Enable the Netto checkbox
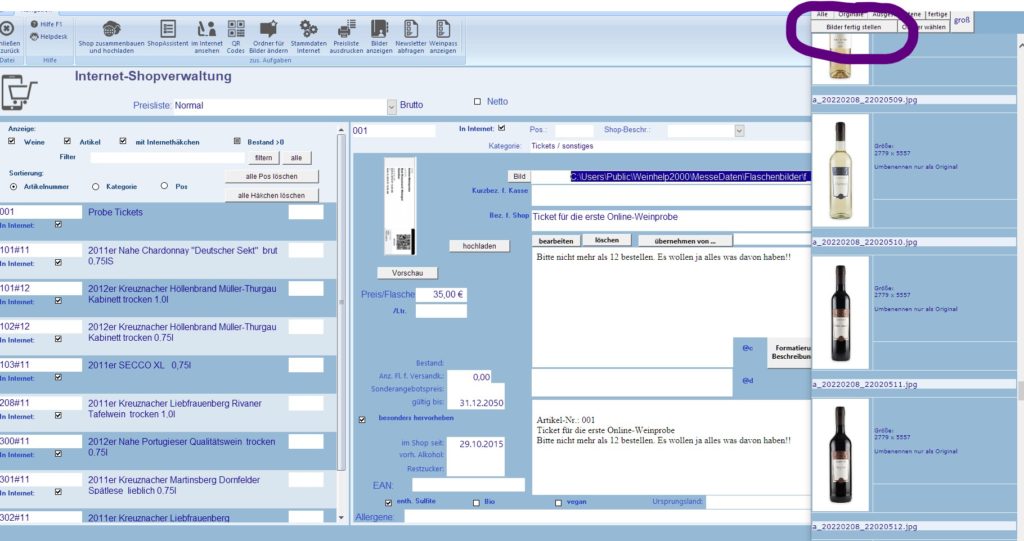Viewport: 1024px width, 541px height. pyautogui.click(x=478, y=102)
